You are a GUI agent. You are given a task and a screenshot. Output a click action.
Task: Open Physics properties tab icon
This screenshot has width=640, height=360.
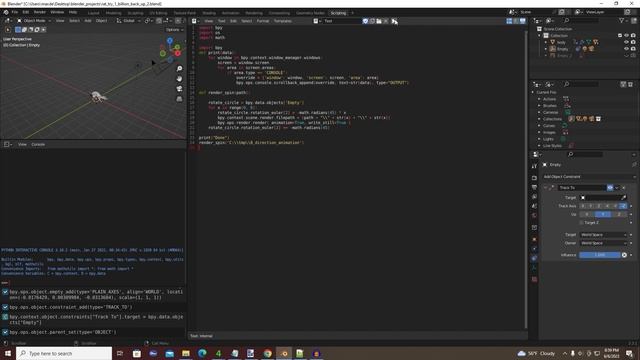534,249
